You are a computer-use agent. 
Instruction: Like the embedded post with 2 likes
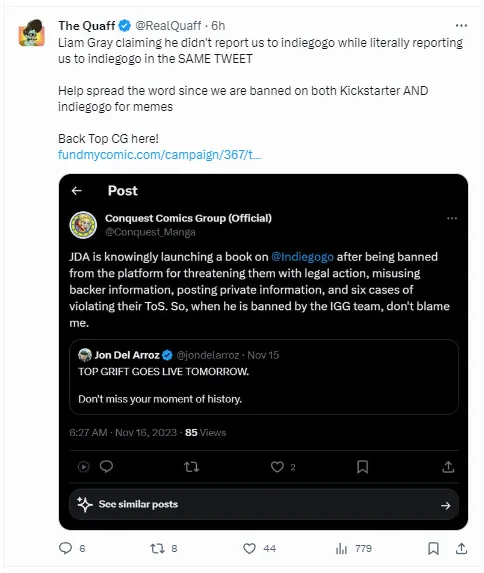tap(277, 467)
